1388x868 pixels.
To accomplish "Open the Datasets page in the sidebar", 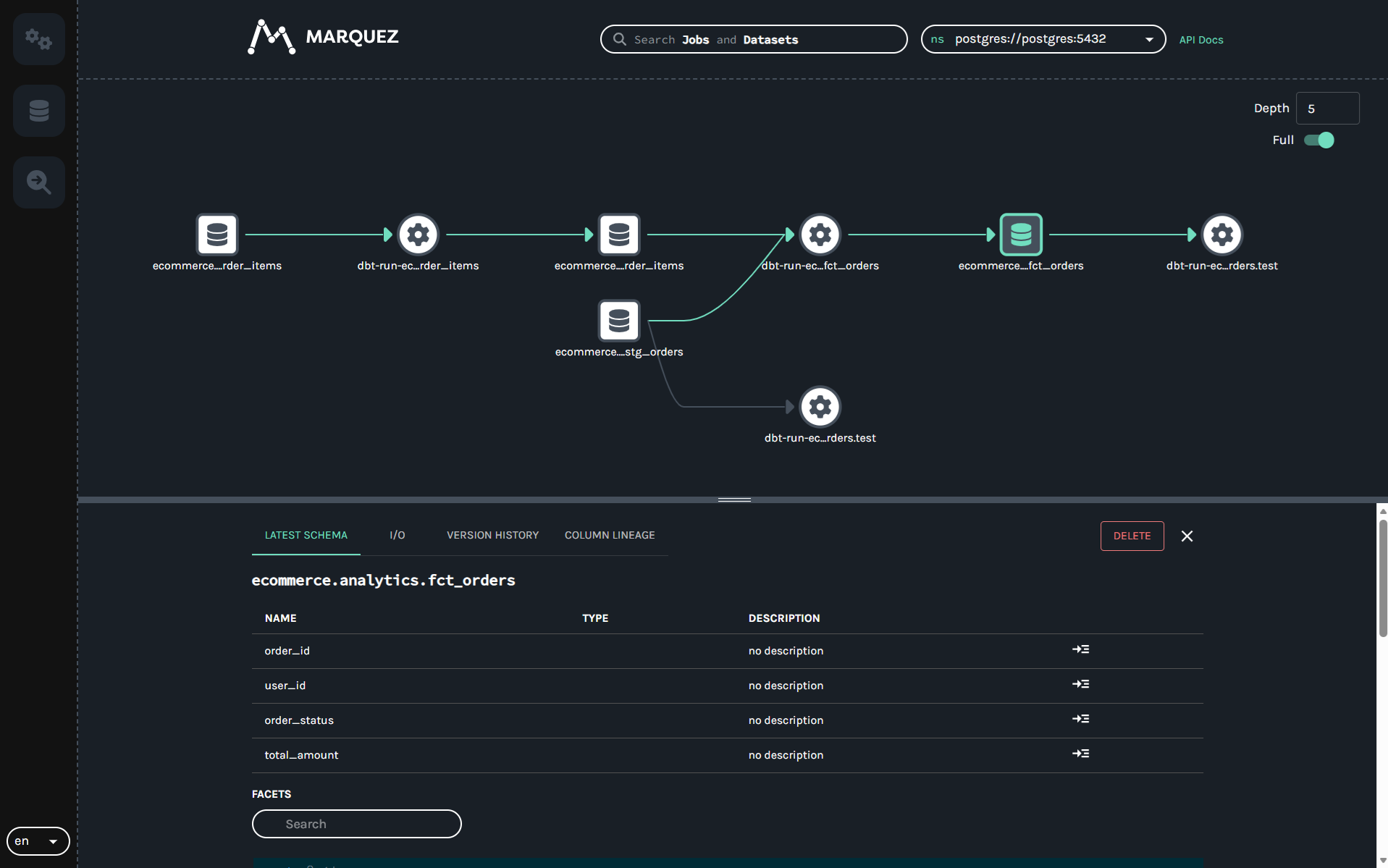I will click(x=39, y=111).
